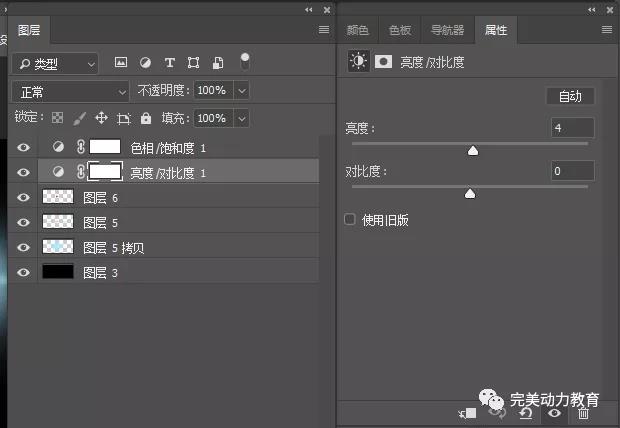Hide the 图层 6 layer
This screenshot has width=620, height=428.
pos(23,197)
